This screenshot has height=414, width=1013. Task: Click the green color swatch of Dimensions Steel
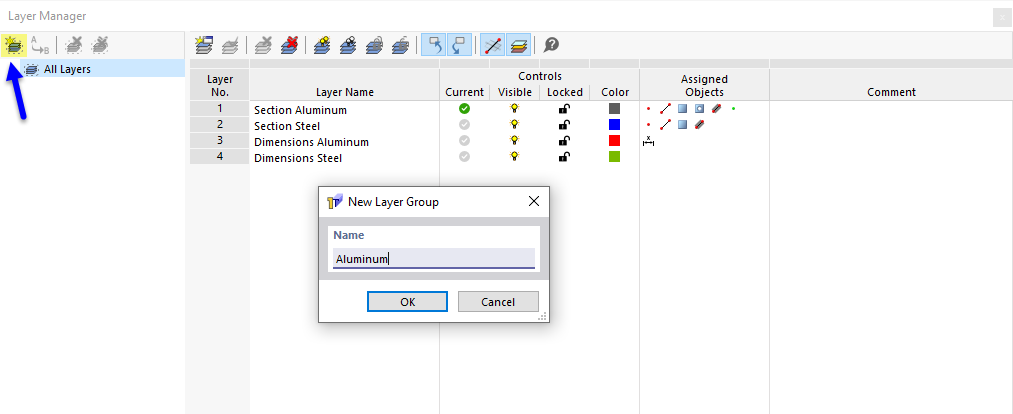[x=614, y=156]
